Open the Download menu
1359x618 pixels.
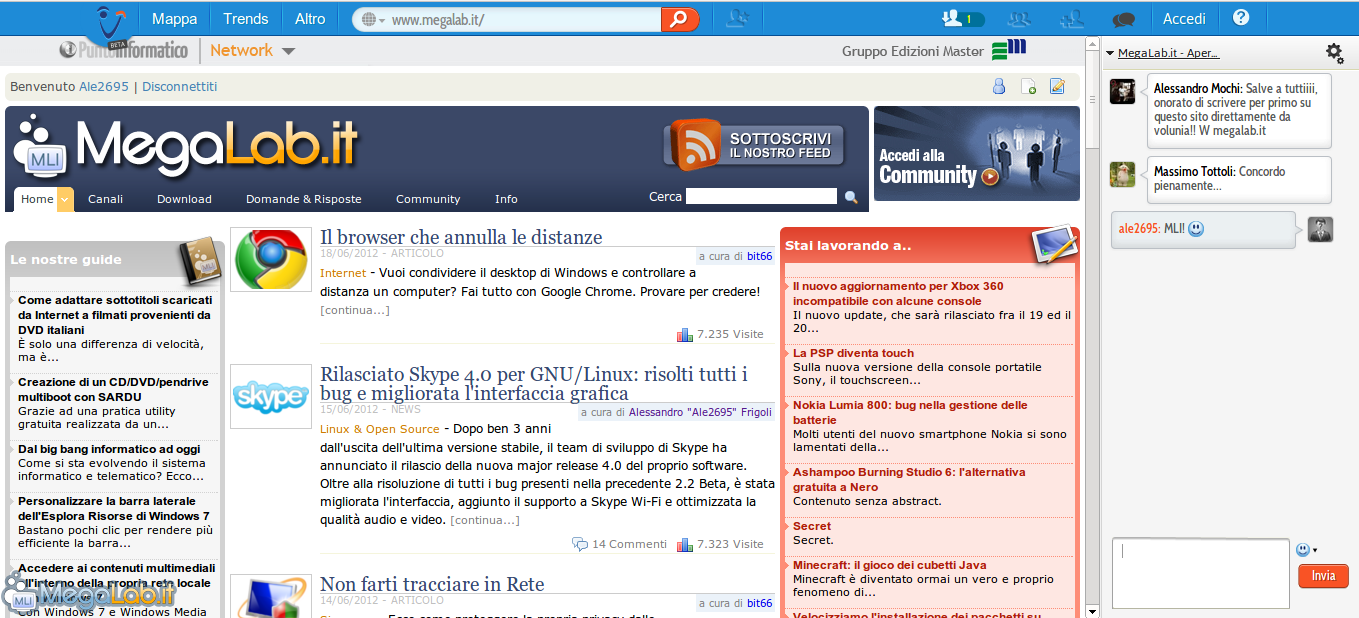pyautogui.click(x=184, y=199)
